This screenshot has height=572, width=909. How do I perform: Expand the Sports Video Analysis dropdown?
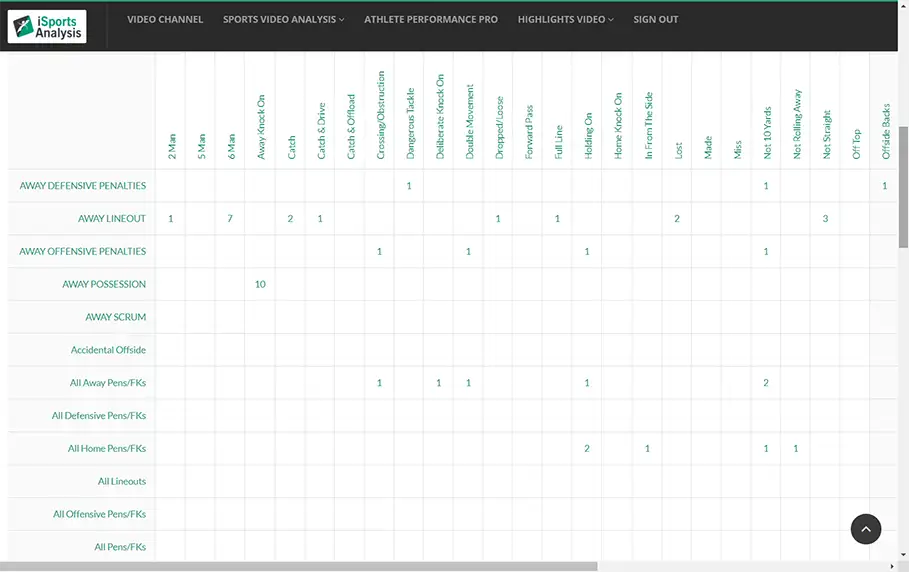click(283, 20)
